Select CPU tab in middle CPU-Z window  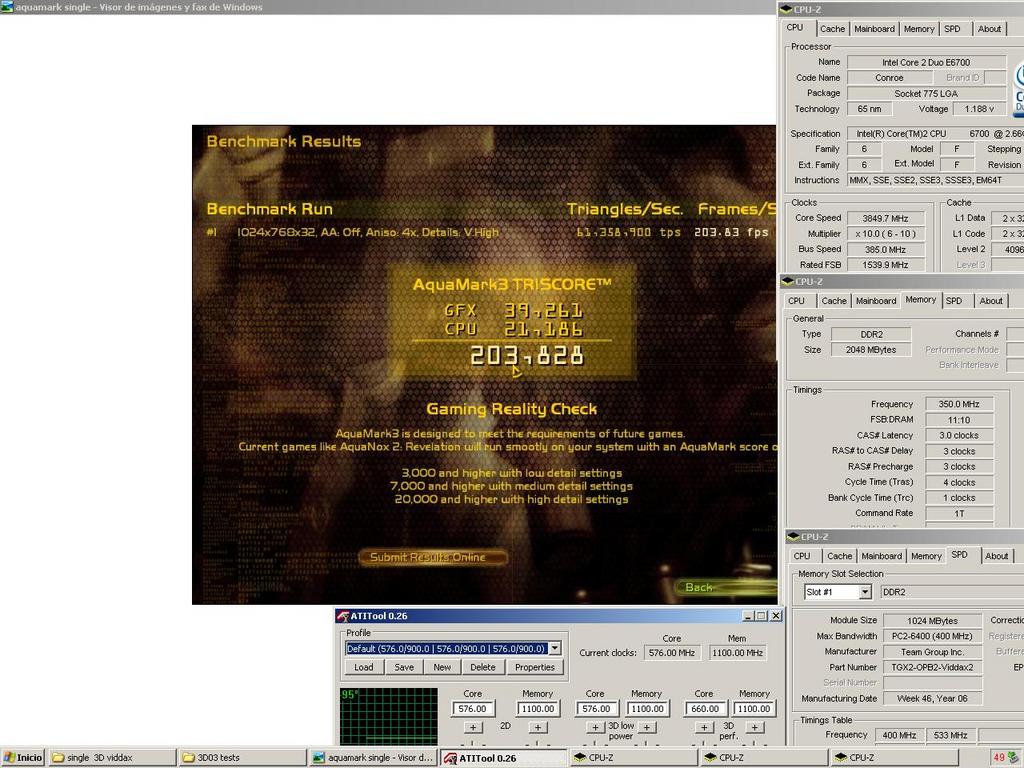797,301
